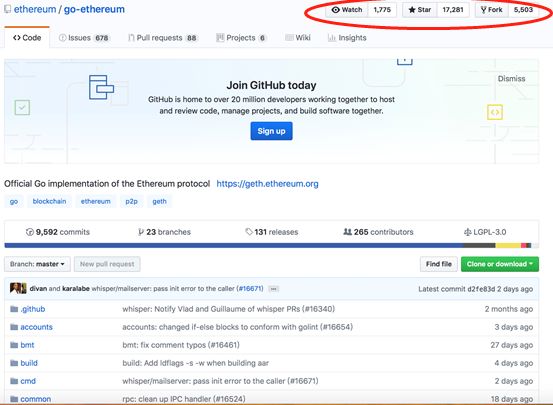Switch to the Issues tab
The height and width of the screenshot is (405, 553).
[x=84, y=38]
